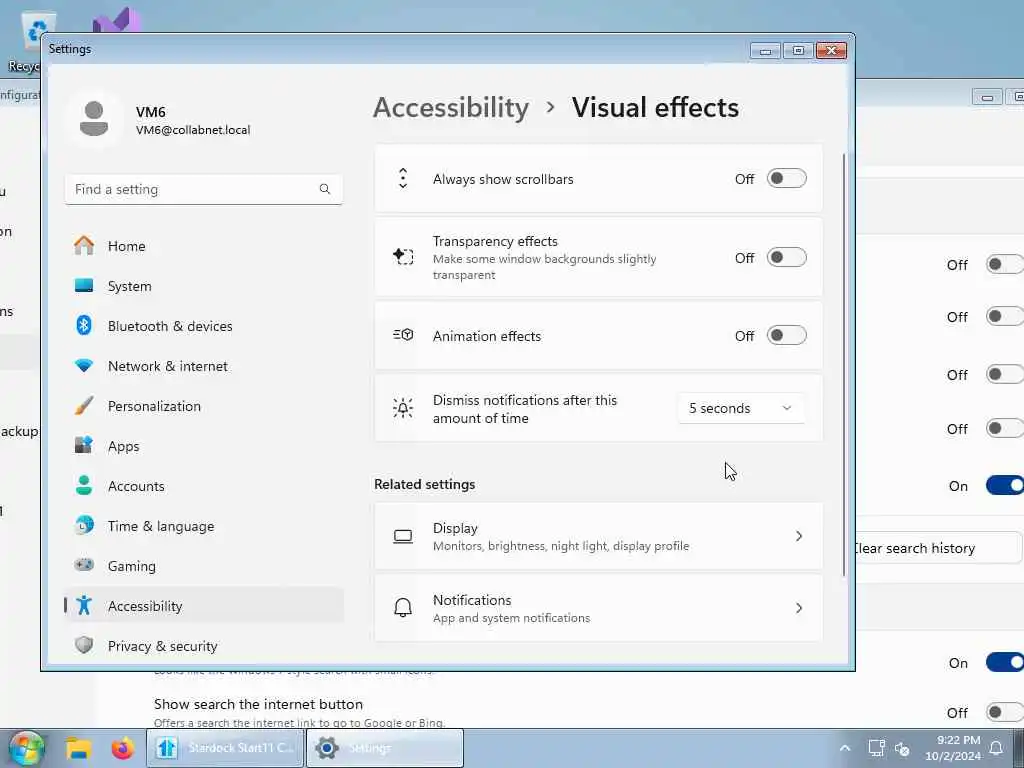Switch to Stardock Start11 taskbar button
Screen dimensions: 1024x768
225,748
